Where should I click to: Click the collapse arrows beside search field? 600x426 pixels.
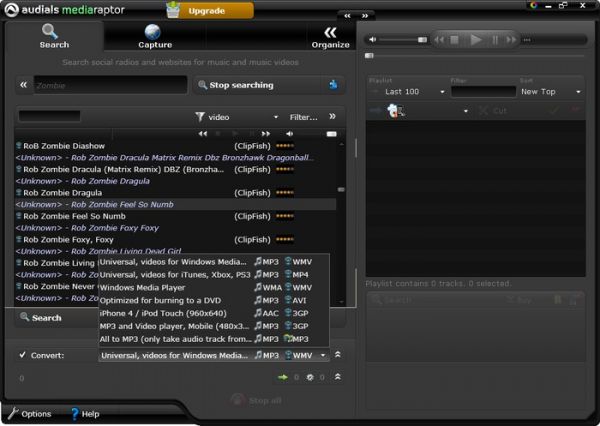pos(23,85)
